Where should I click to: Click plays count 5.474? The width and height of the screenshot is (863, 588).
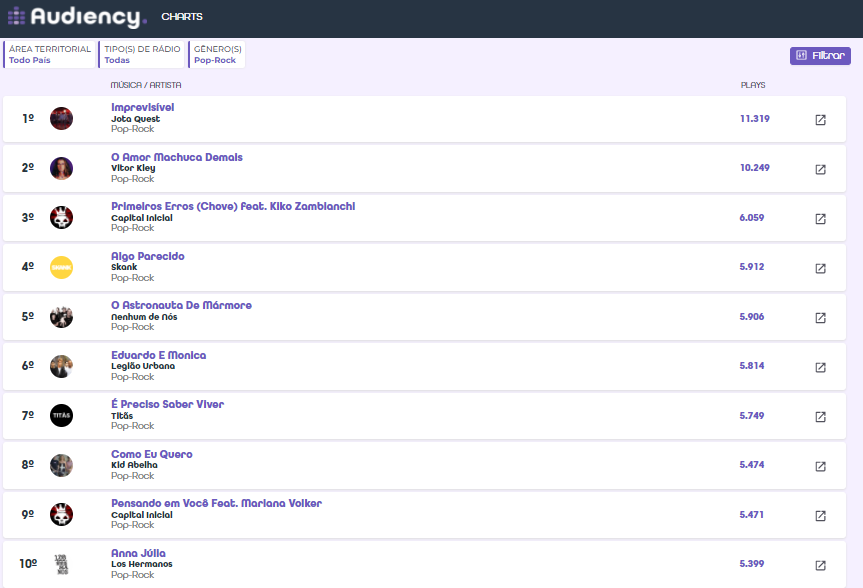tap(752, 465)
